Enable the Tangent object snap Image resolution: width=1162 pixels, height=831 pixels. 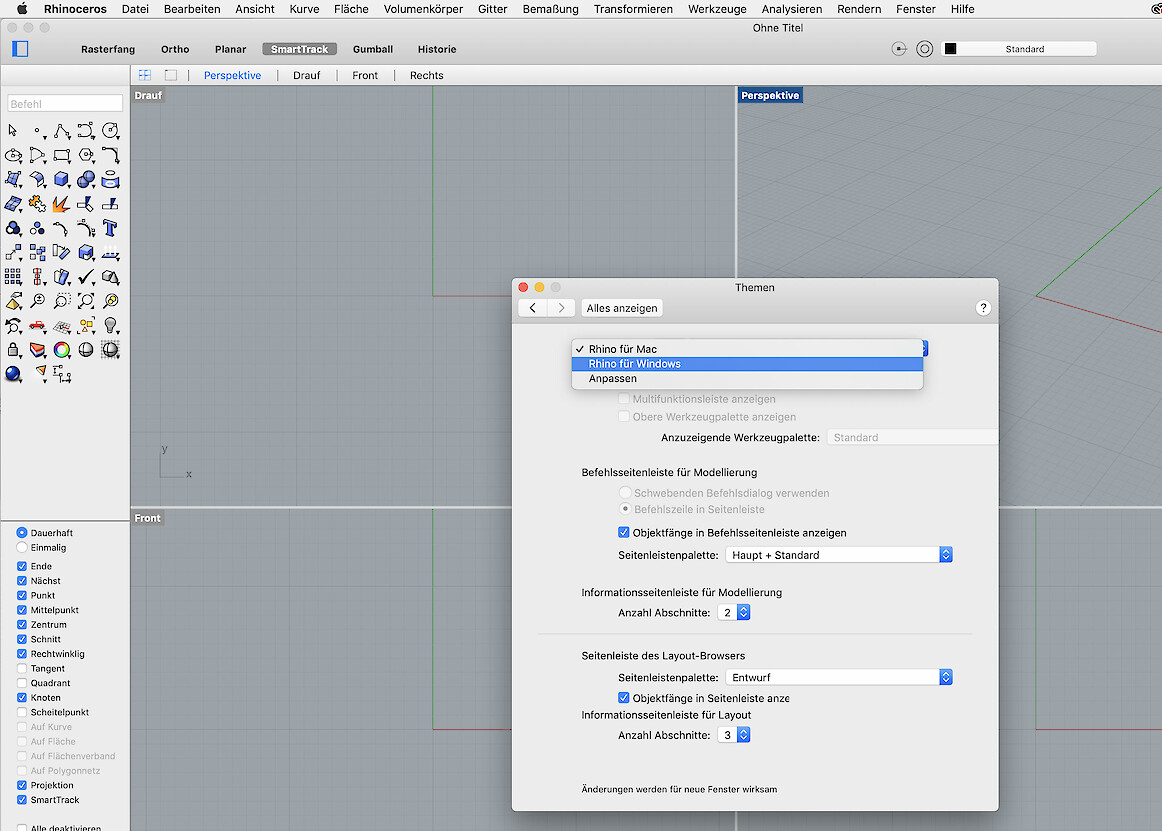(21, 669)
